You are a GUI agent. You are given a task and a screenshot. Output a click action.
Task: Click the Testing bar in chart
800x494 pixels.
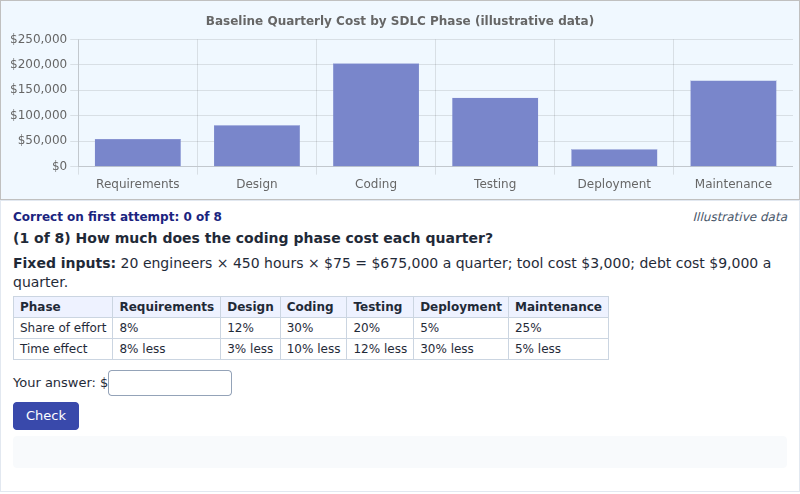tap(495, 132)
